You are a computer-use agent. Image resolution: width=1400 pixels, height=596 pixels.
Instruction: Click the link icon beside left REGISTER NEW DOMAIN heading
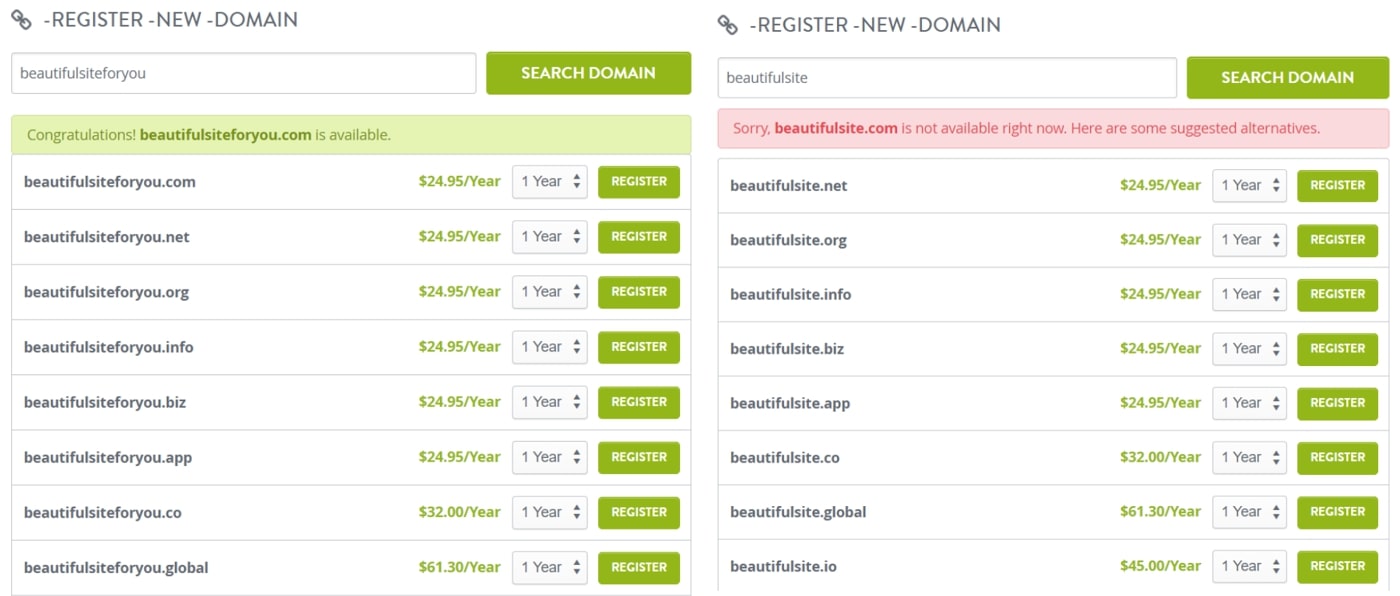[21, 18]
